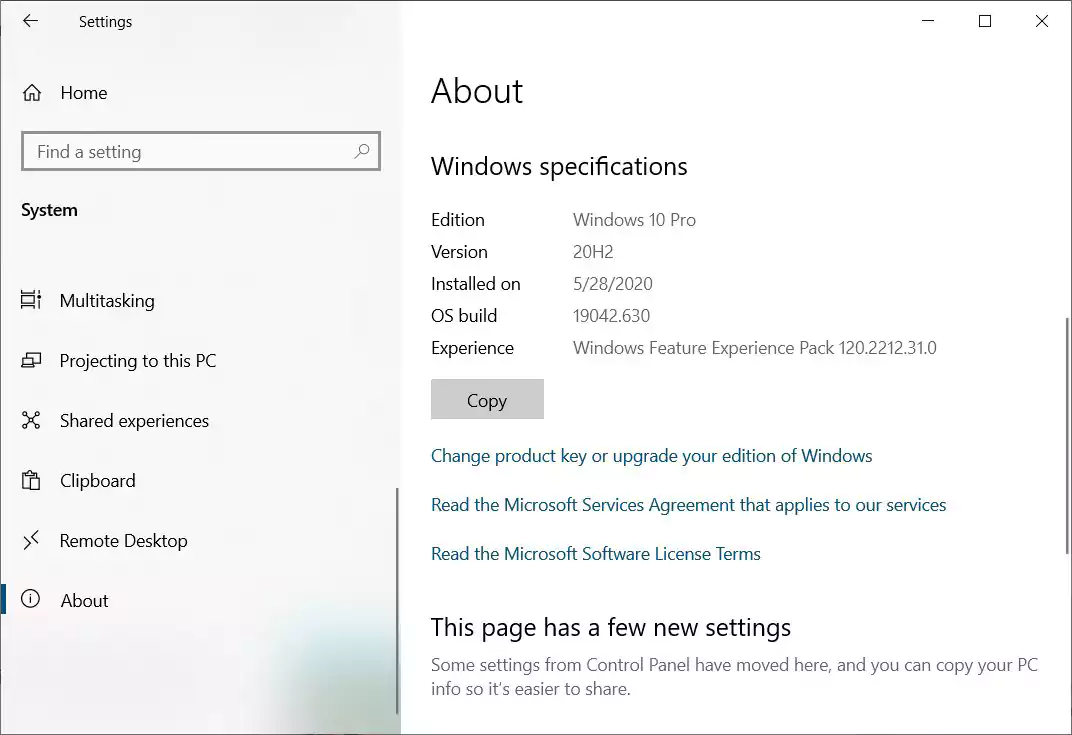Open Multitasking settings
The height and width of the screenshot is (735, 1072).
click(107, 301)
